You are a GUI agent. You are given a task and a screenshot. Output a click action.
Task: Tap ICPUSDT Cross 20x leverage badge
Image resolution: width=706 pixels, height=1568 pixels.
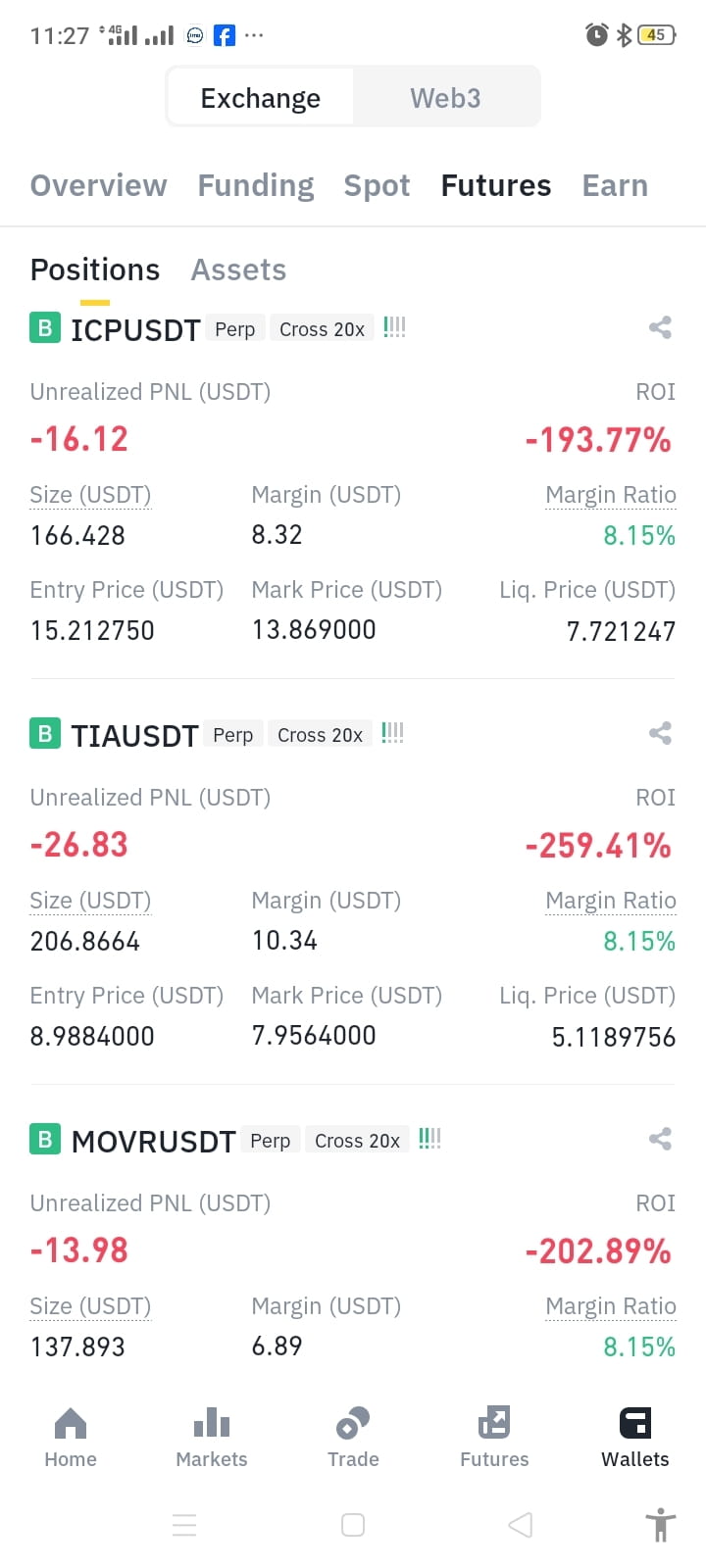click(322, 329)
